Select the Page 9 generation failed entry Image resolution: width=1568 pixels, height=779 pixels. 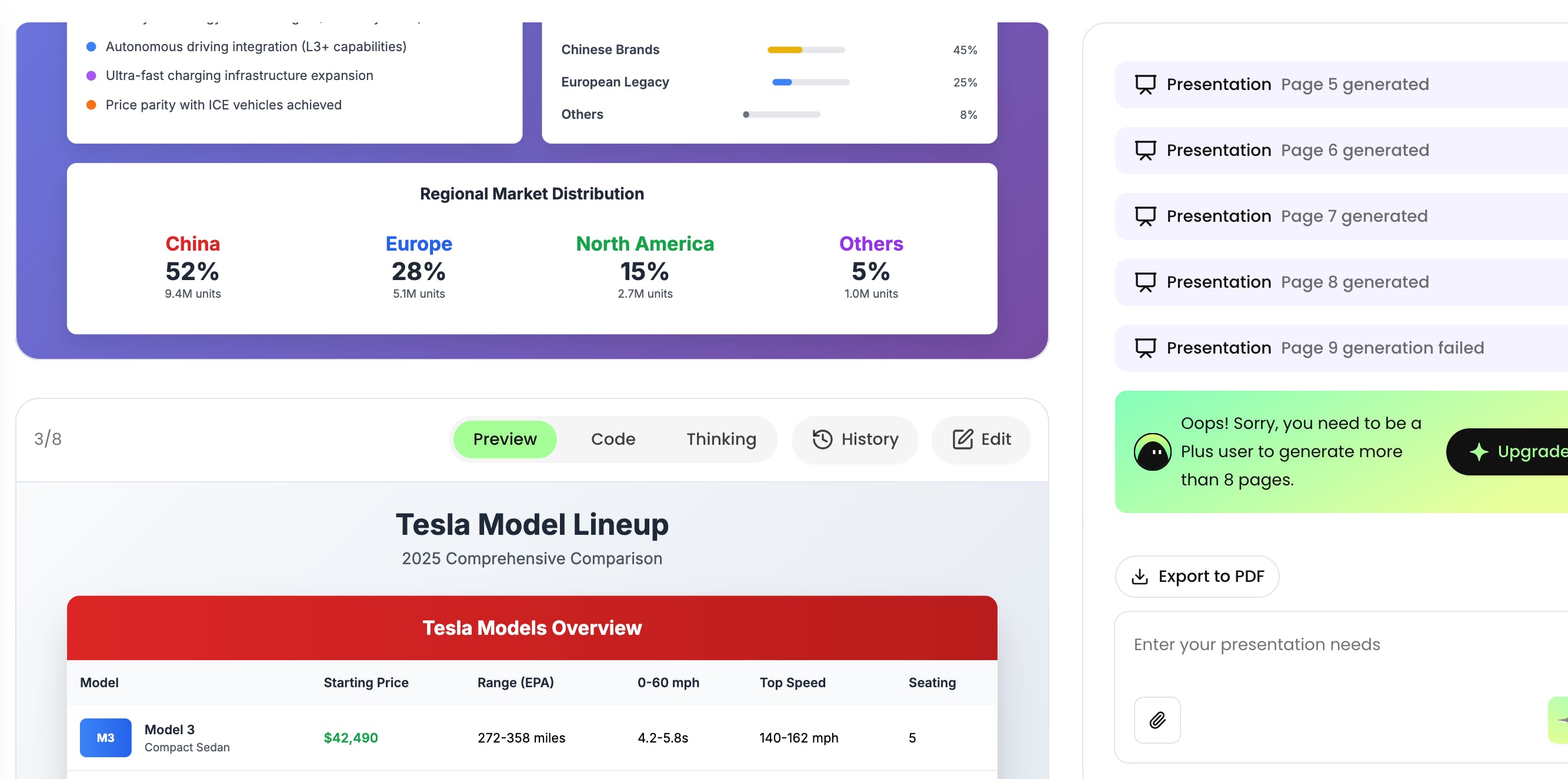(1341, 348)
